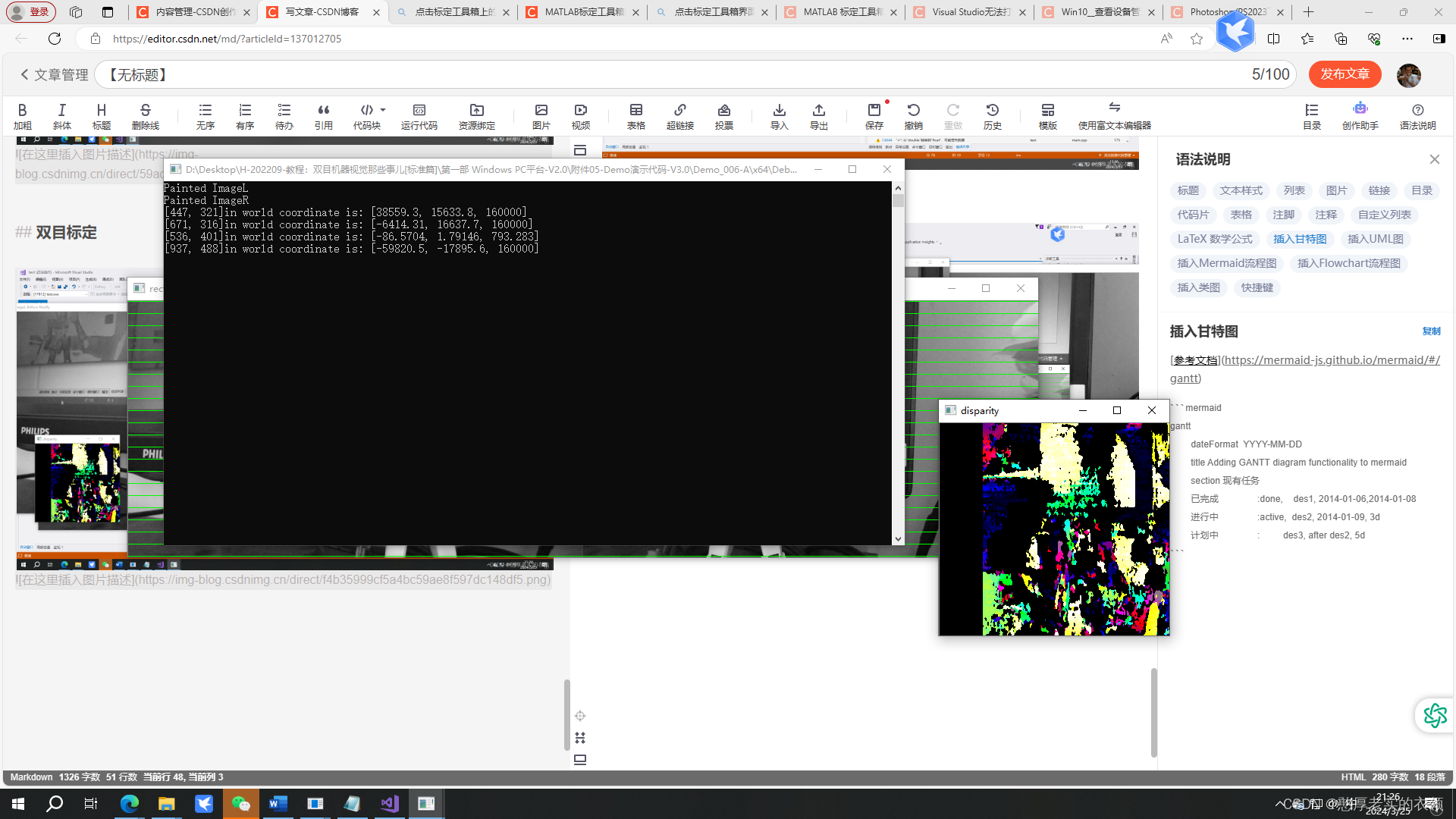The image size is (1456, 819).
Task: Switch to the 内容管理-CSDN创作 browser tab
Action: (x=194, y=12)
